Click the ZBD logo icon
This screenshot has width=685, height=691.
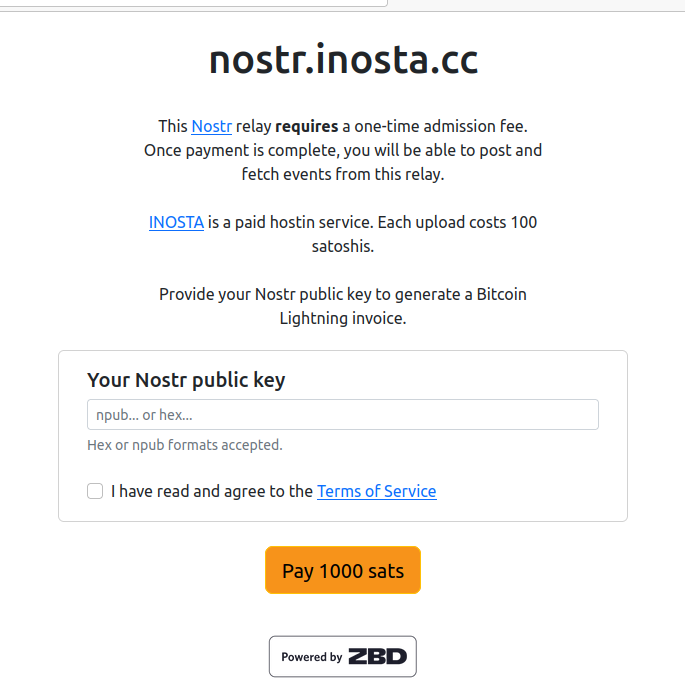pyautogui.click(x=377, y=657)
